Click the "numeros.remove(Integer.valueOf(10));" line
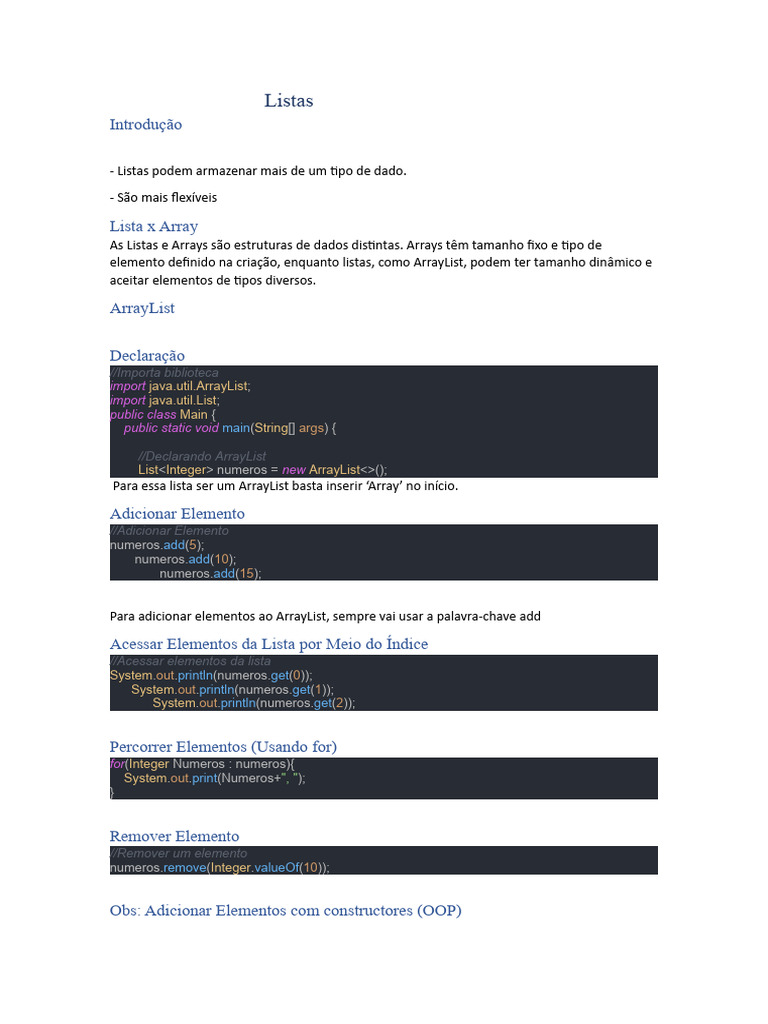This screenshot has width=768, height=1024. pyautogui.click(x=219, y=868)
